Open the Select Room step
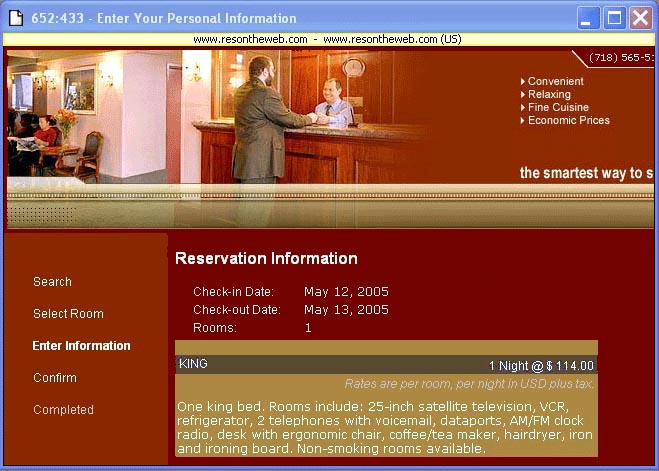Image resolution: width=659 pixels, height=471 pixels. point(68,314)
